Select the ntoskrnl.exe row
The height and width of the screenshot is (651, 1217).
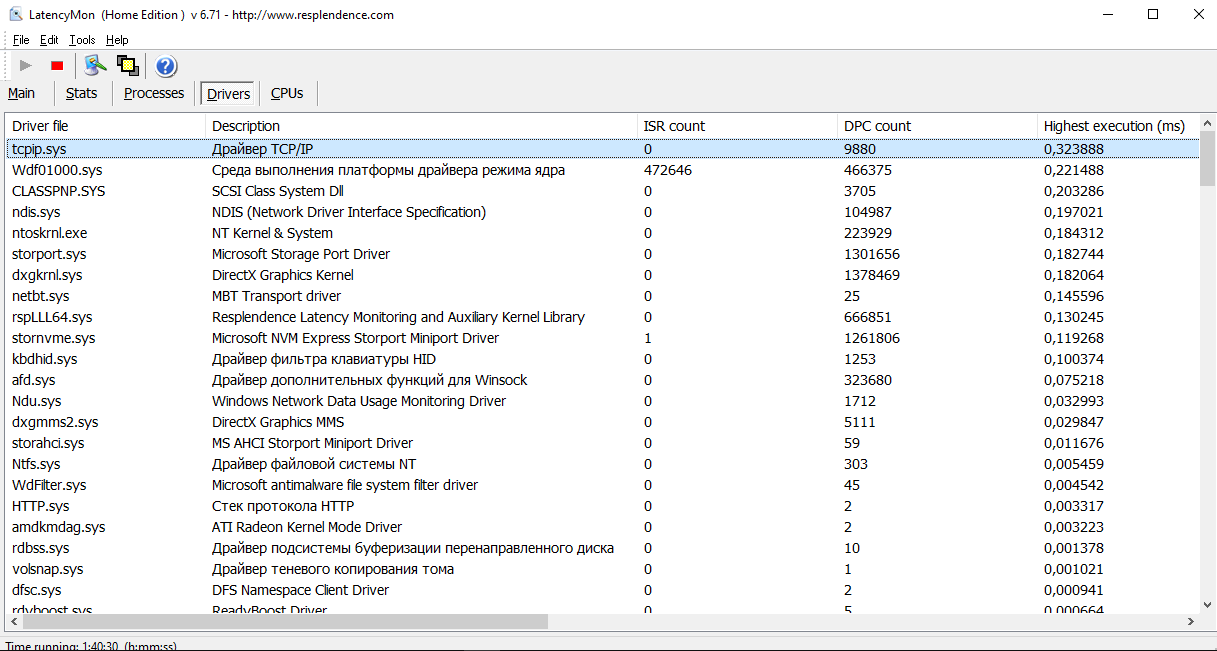point(602,233)
